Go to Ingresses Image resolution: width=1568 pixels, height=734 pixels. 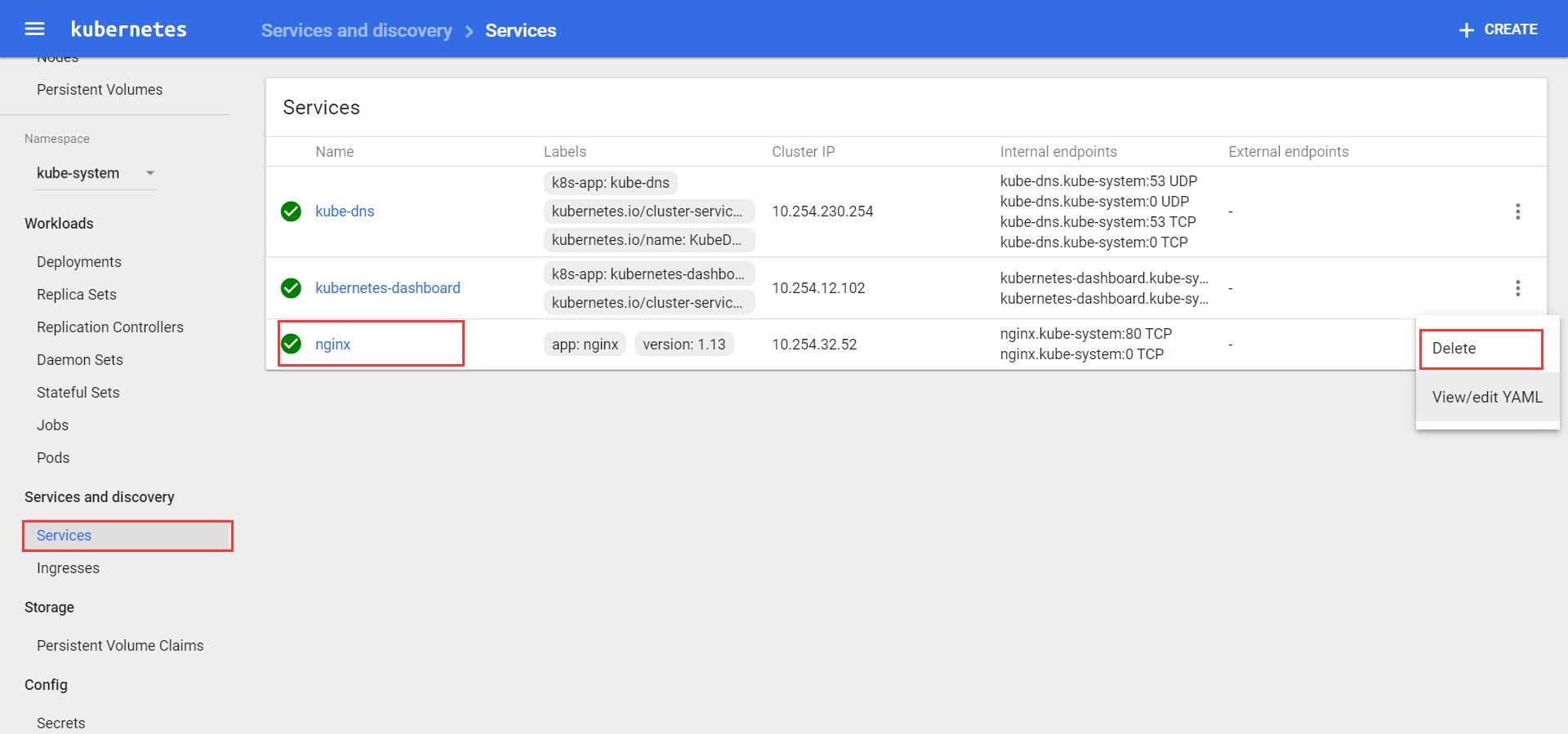68,567
